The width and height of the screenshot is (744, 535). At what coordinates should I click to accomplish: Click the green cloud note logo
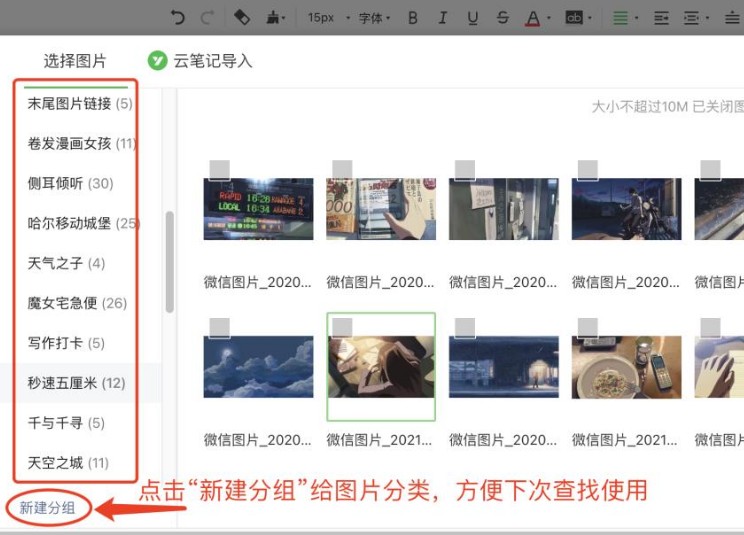[x=158, y=61]
